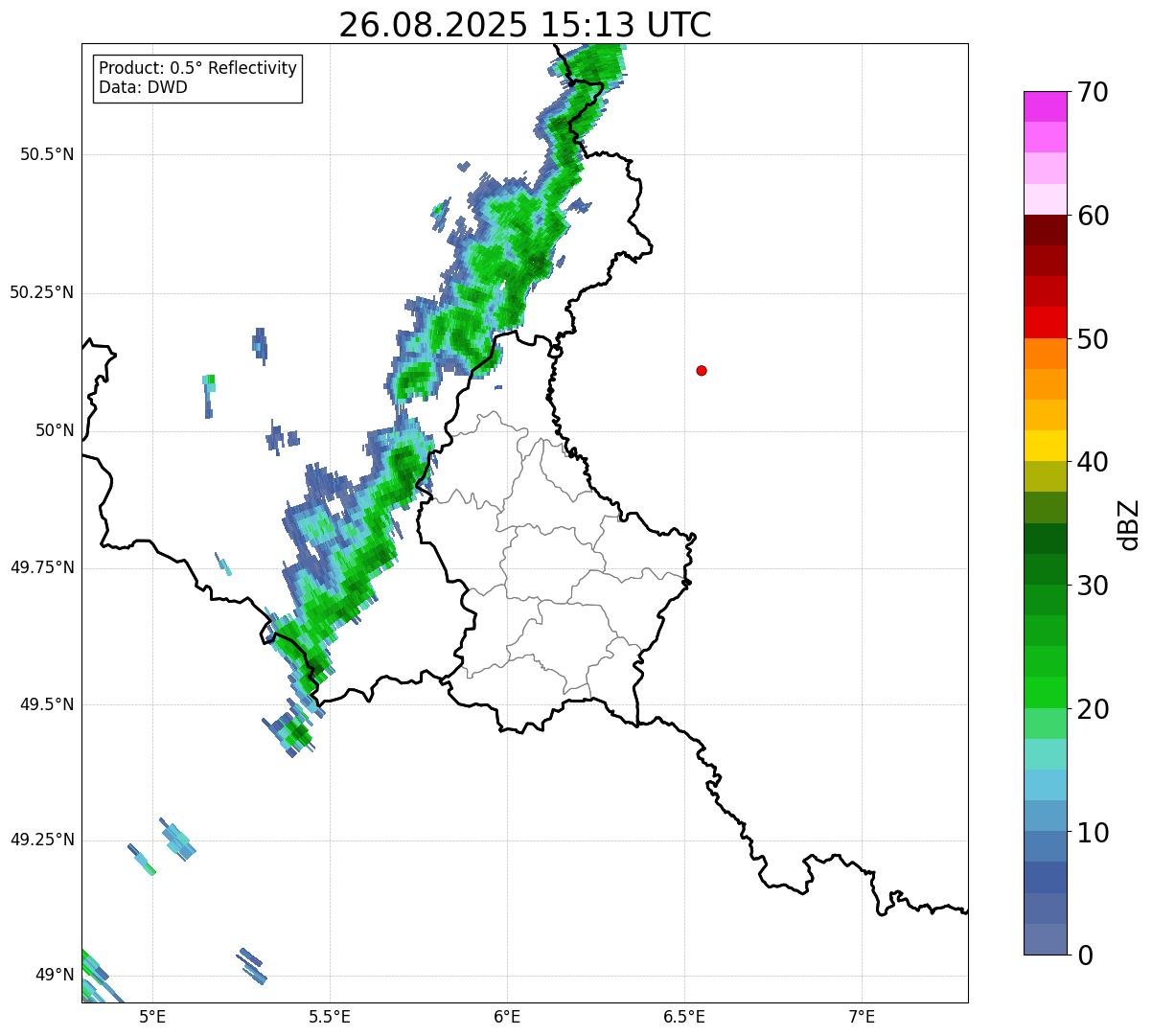Screen dimensions: 1152x1036
Task: Click the Product: 0.5° Reflectivity text
Action: pos(197,69)
